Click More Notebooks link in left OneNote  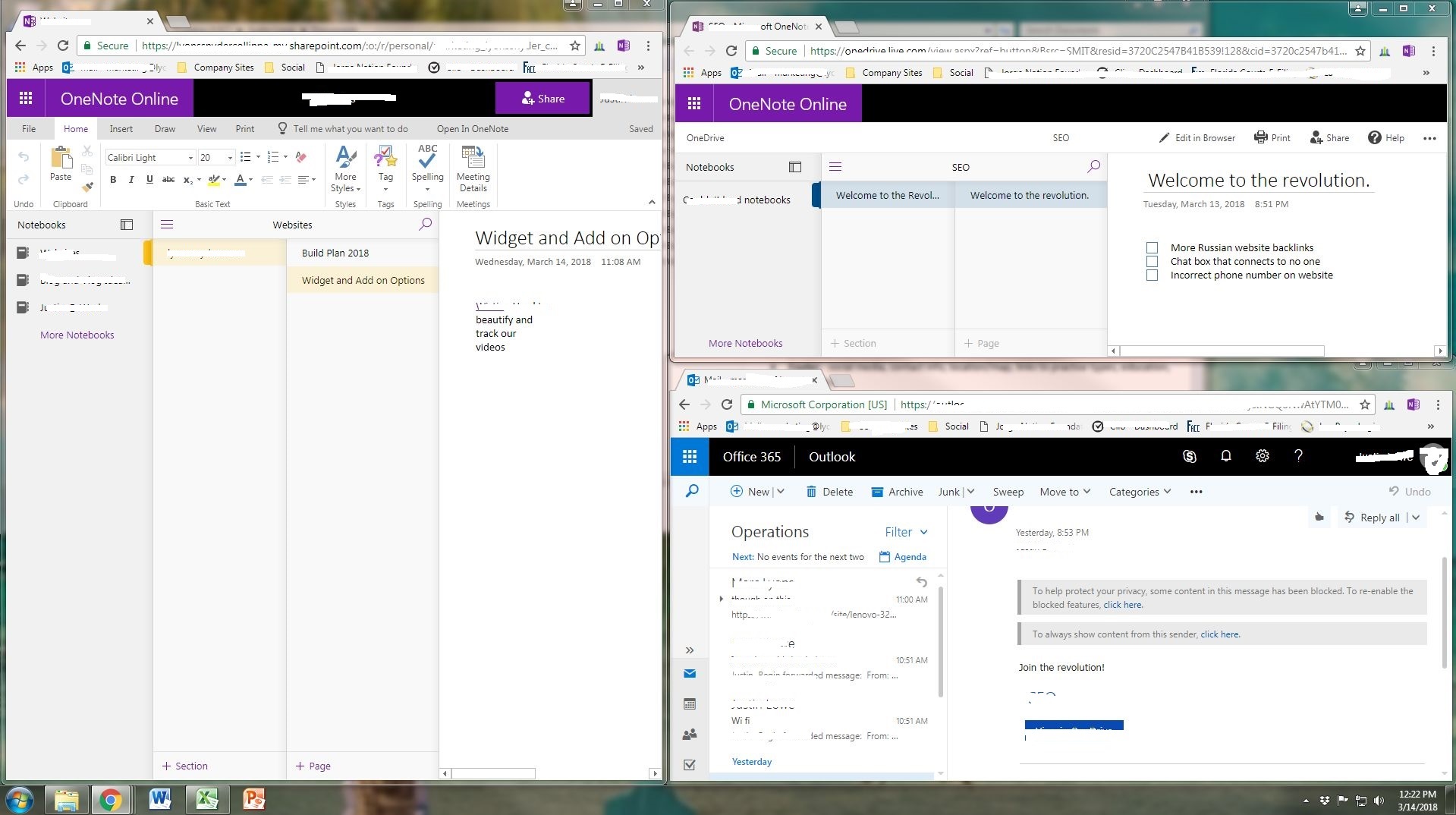pyautogui.click(x=77, y=335)
